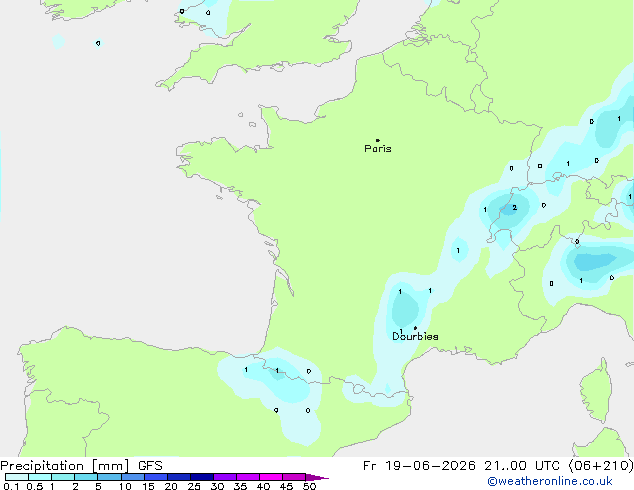Screen dimensions: 634x490
Task: Pick the 35–40 mm violet legend swatch
Action: [248, 477]
